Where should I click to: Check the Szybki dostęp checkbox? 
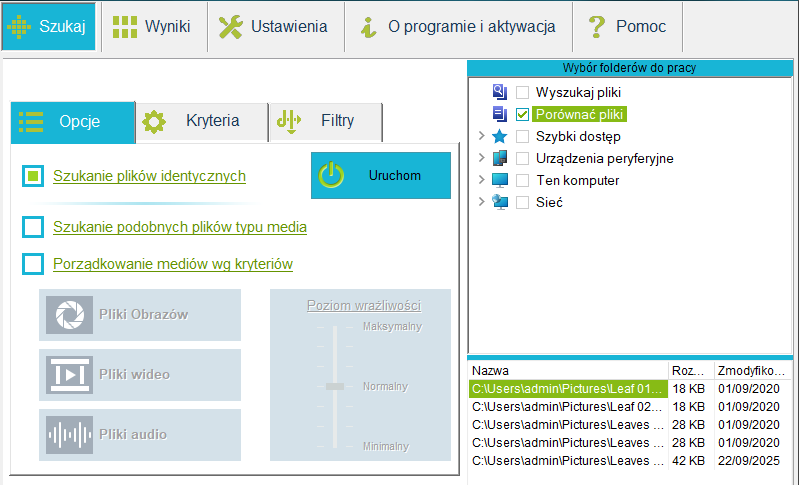tap(522, 136)
